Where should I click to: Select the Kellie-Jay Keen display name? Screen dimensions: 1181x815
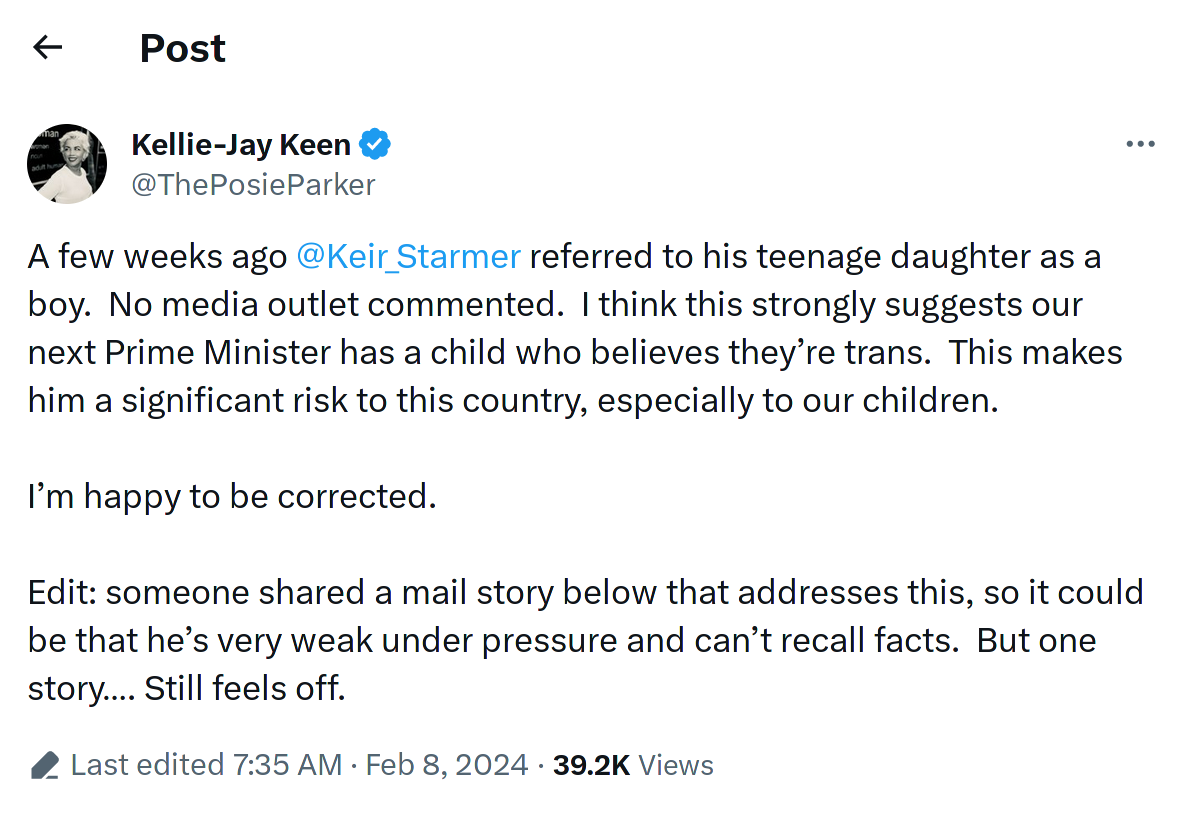tap(241, 145)
